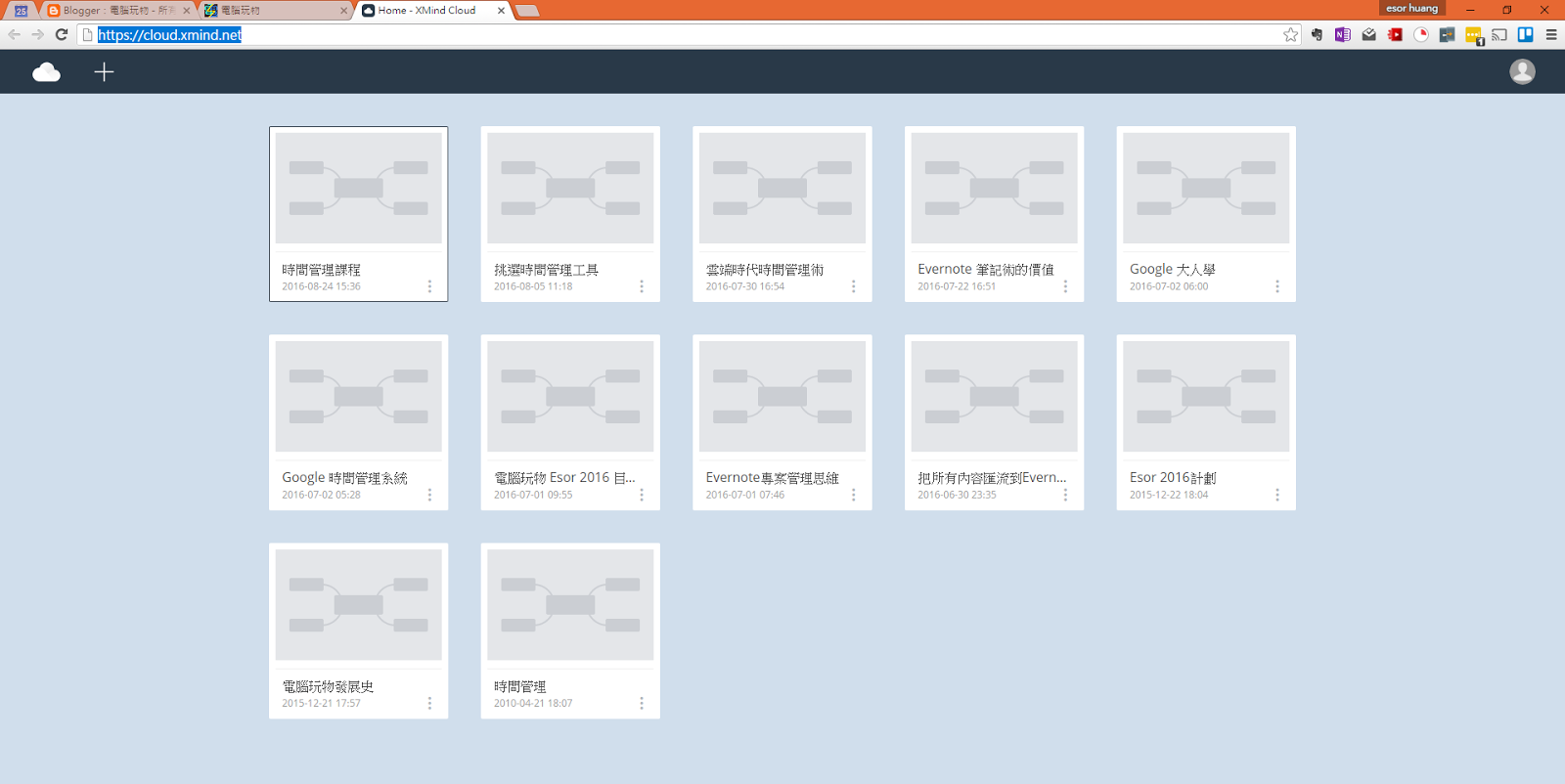Click the esor huang profile button
The height and width of the screenshot is (784, 1565).
point(1411,8)
